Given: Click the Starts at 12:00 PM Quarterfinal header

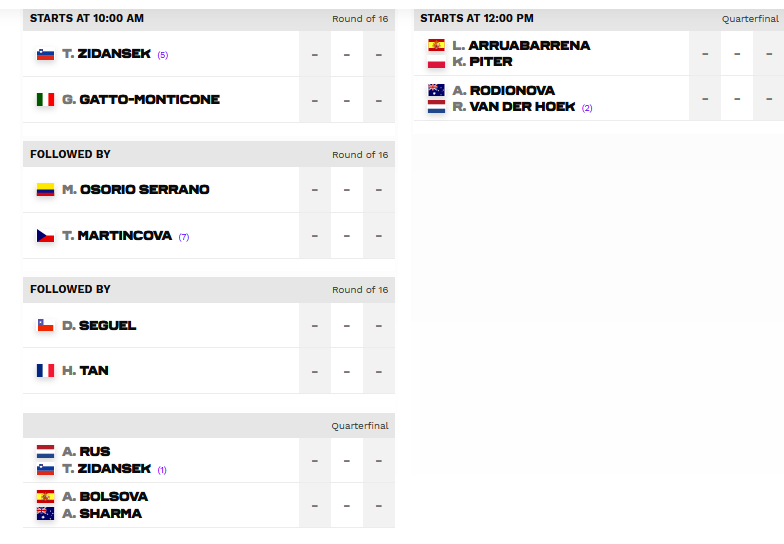Looking at the screenshot, I should pyautogui.click(x=599, y=19).
